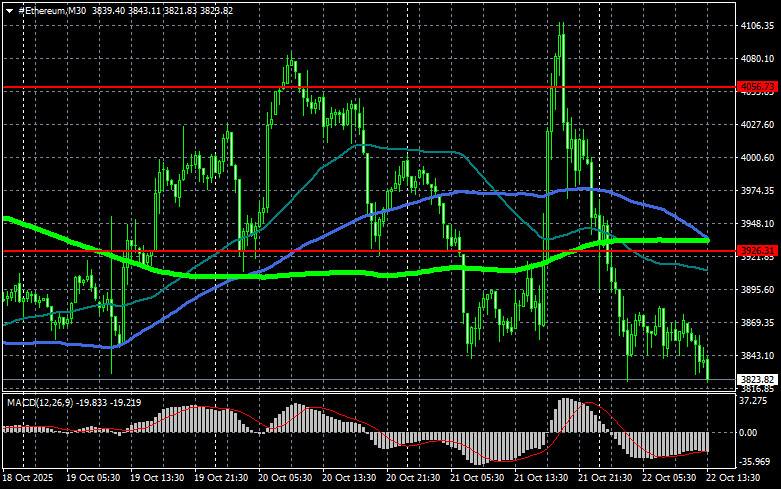Click the 4106.35 price scale mark

(x=755, y=26)
